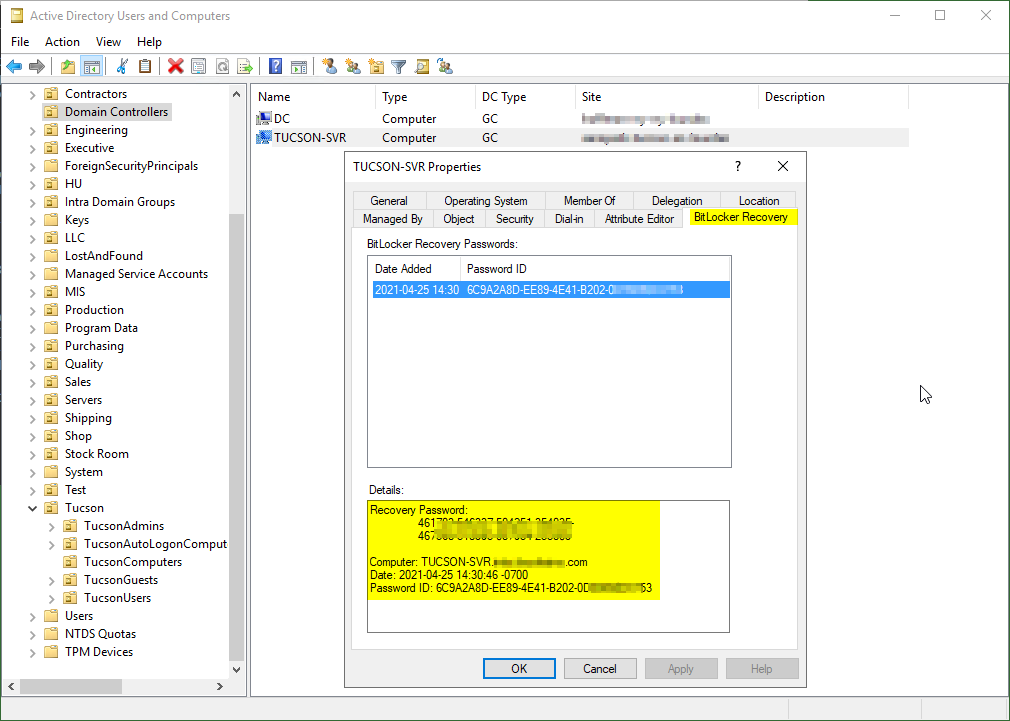Click the dialog's question mark help button

tap(738, 166)
